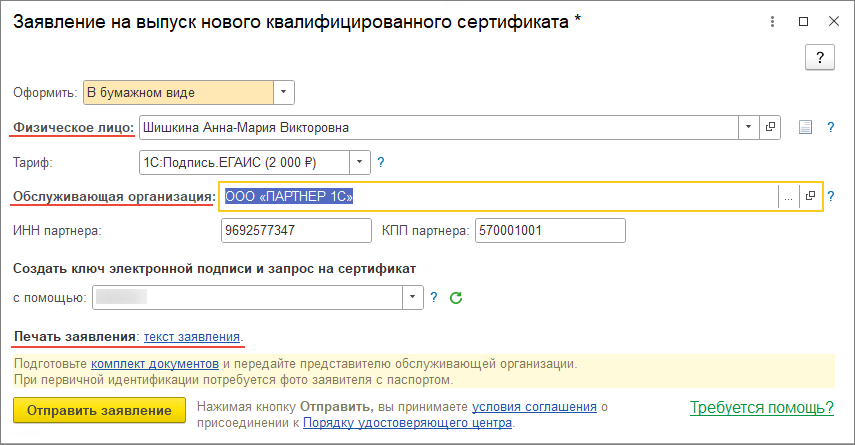The height and width of the screenshot is (445, 855).
Task: Click the help mark beside the 'с помощью' field
Action: (434, 297)
